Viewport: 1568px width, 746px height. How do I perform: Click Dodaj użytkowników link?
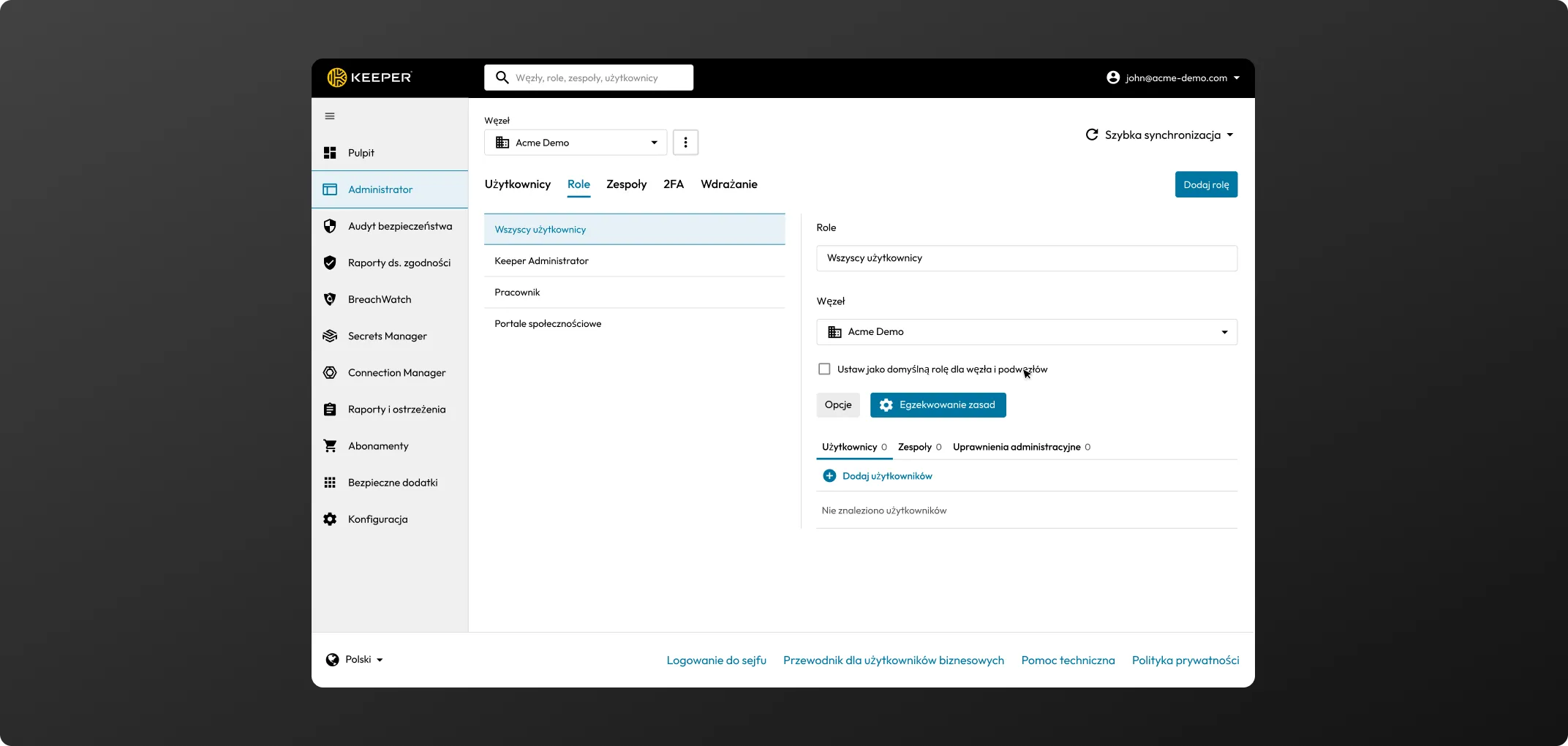tap(887, 476)
